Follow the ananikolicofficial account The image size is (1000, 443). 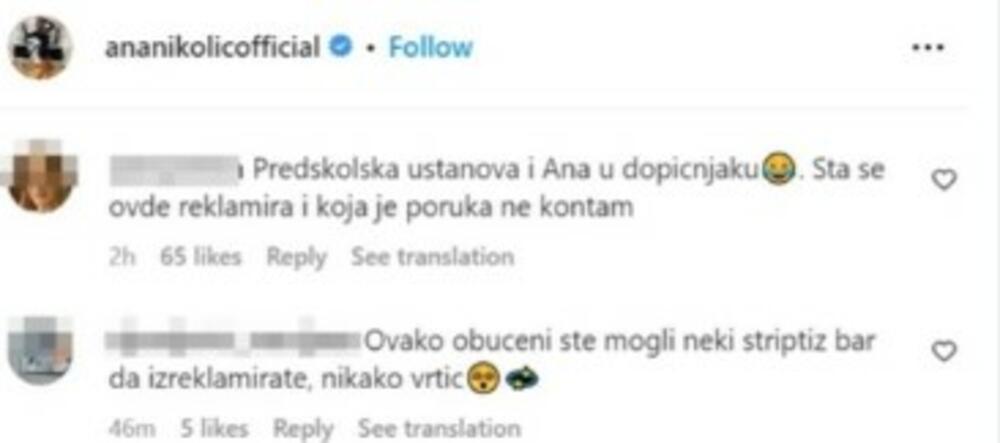tap(431, 47)
